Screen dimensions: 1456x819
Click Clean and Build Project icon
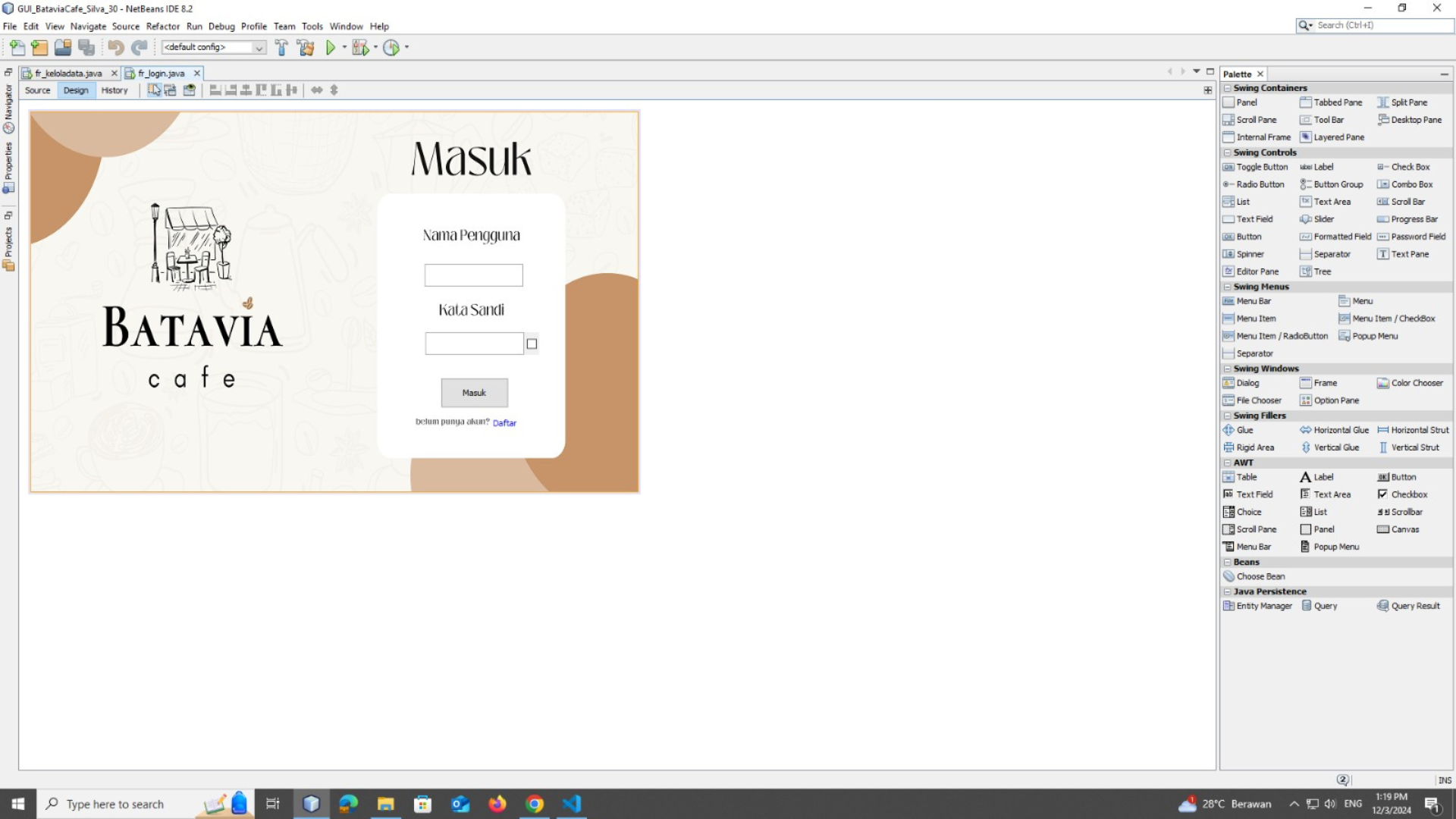306,48
